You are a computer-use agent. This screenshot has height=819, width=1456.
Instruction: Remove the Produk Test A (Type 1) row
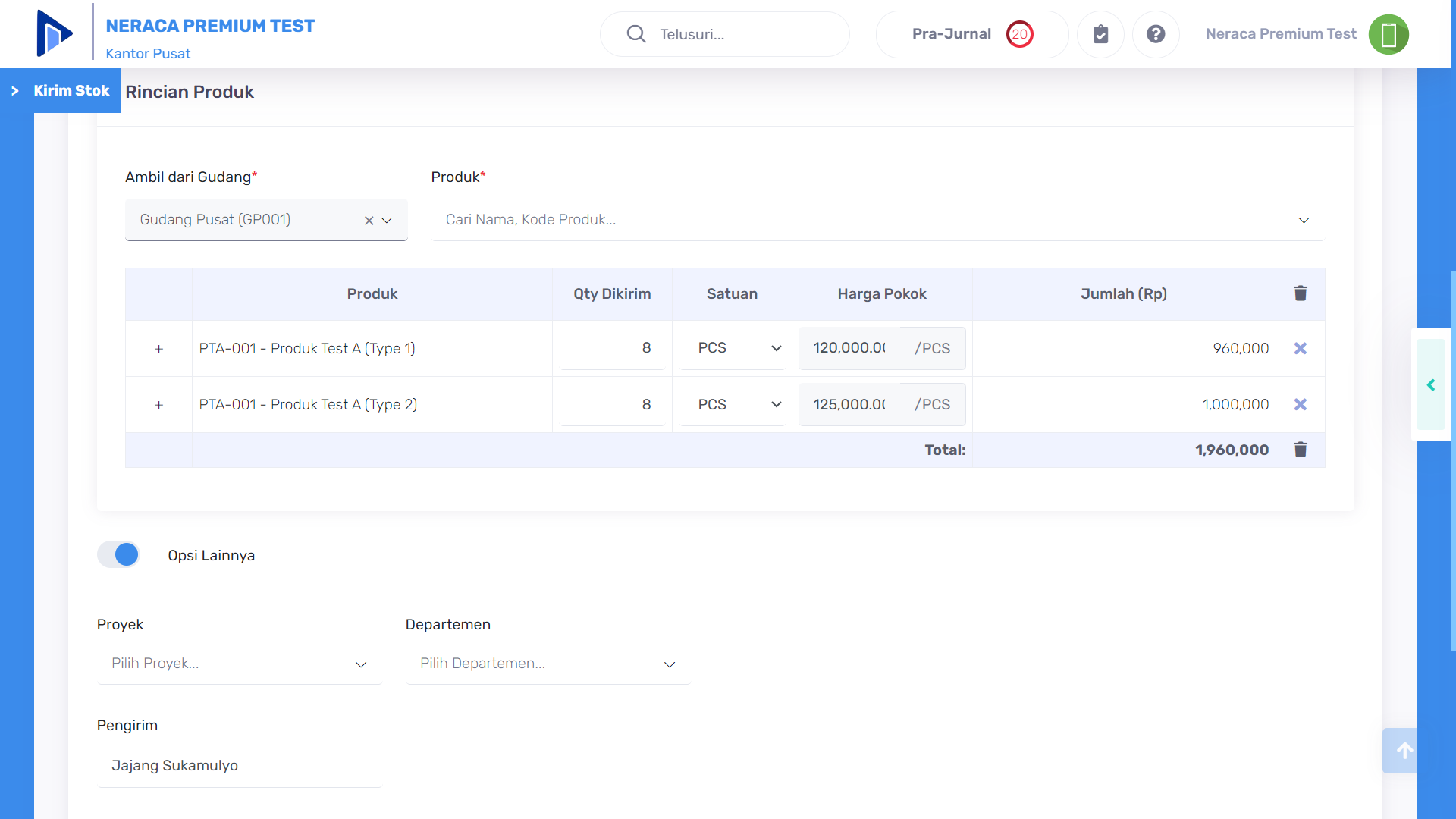pos(1301,348)
